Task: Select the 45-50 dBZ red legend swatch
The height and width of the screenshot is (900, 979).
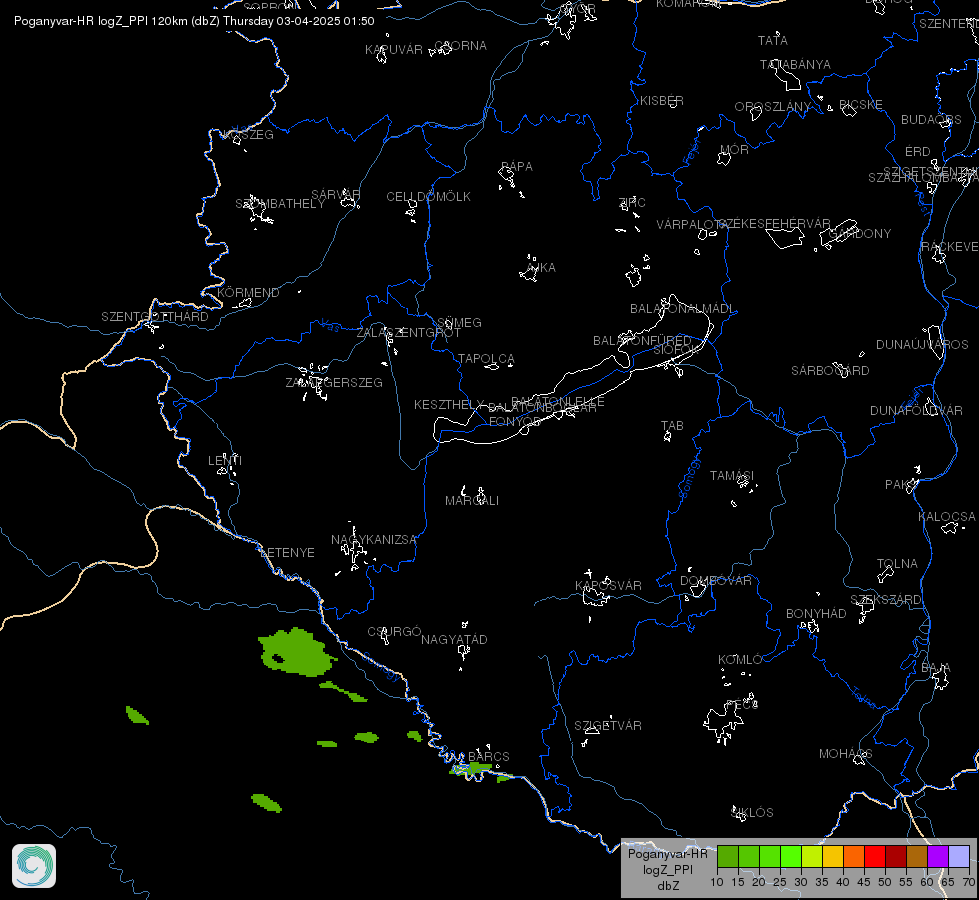Action: pyautogui.click(x=875, y=856)
